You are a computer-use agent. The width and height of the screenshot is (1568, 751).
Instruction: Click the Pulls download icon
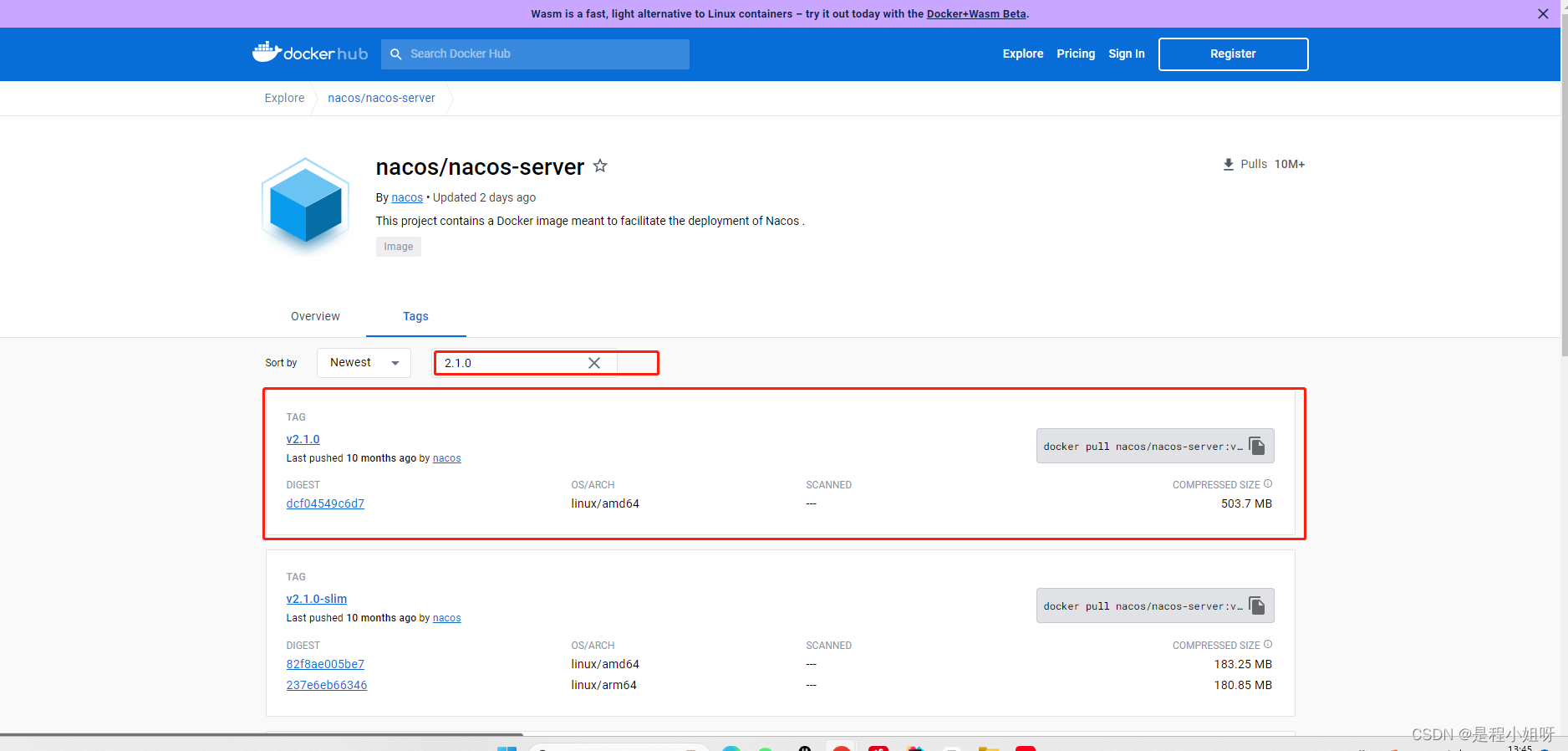click(1228, 164)
